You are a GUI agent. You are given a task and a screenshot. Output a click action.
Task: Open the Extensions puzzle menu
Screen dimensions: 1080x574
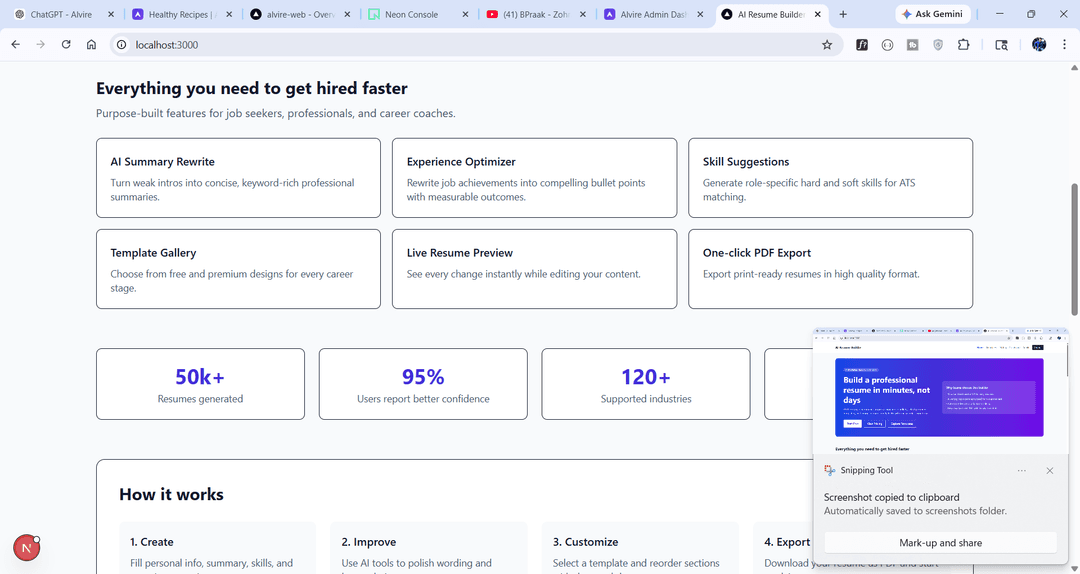964,45
